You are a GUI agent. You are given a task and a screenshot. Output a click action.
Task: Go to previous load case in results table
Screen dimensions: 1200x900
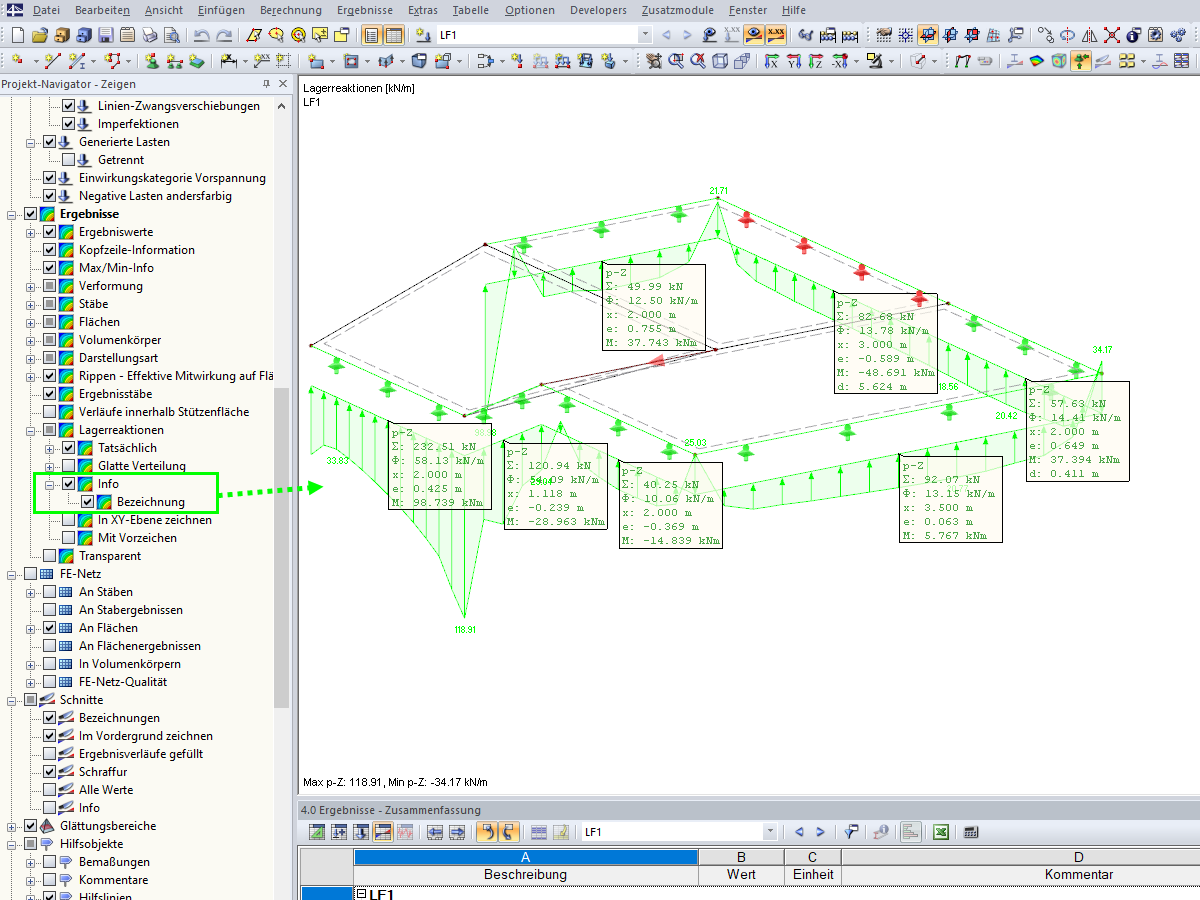point(798,832)
